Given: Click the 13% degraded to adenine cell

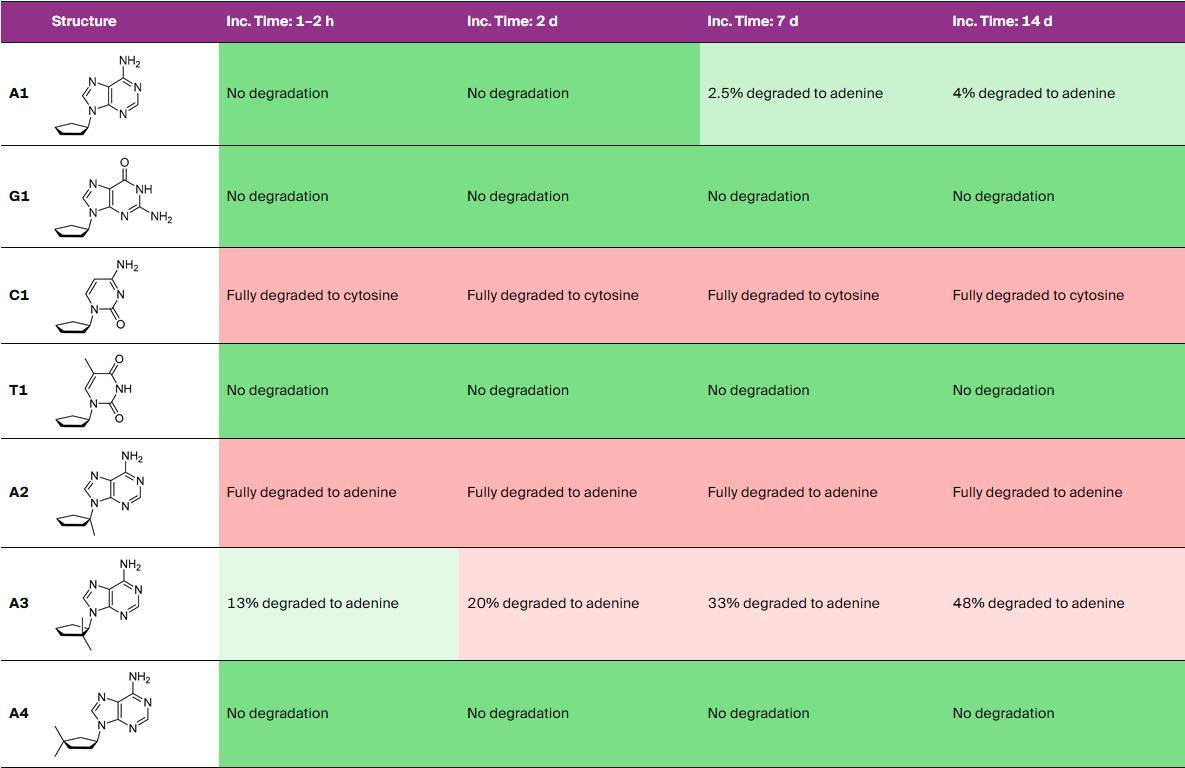Looking at the screenshot, I should click(x=312, y=603).
